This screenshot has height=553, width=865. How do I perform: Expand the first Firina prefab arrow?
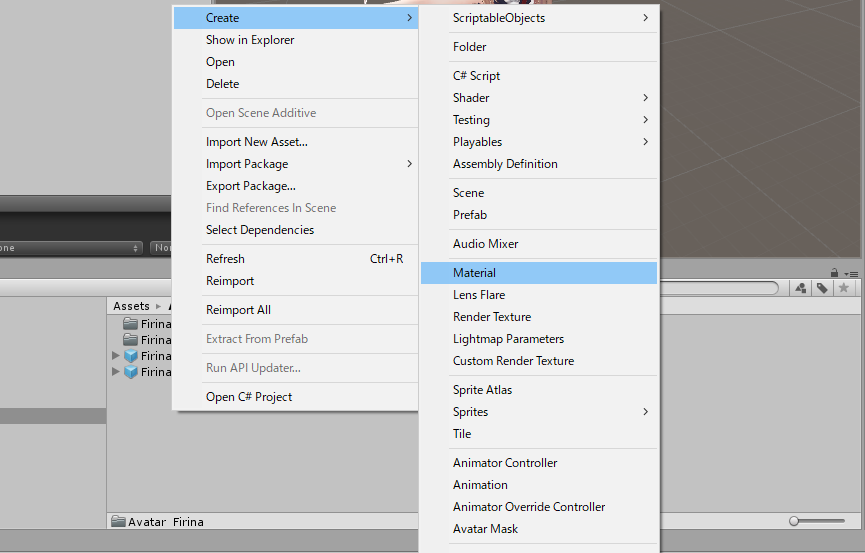116,356
